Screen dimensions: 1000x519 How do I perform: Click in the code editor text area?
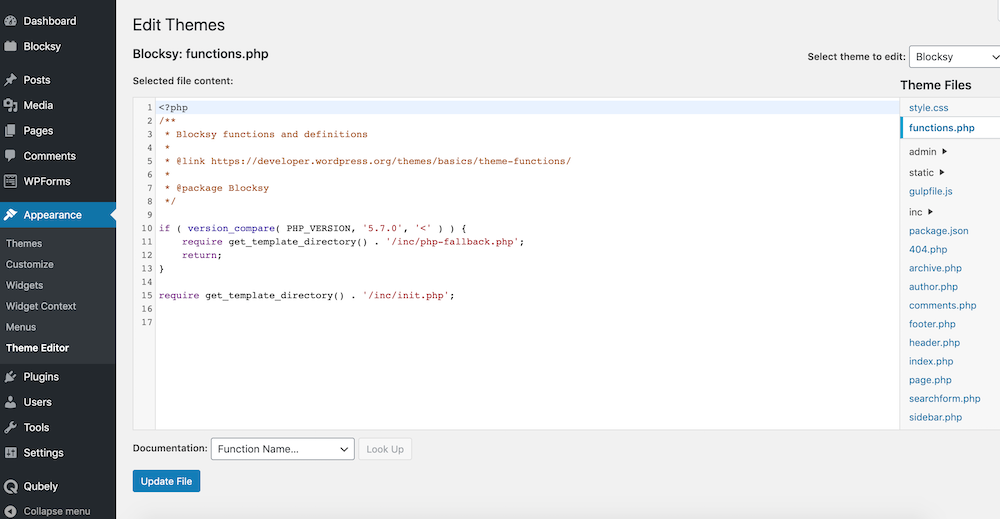(527, 263)
